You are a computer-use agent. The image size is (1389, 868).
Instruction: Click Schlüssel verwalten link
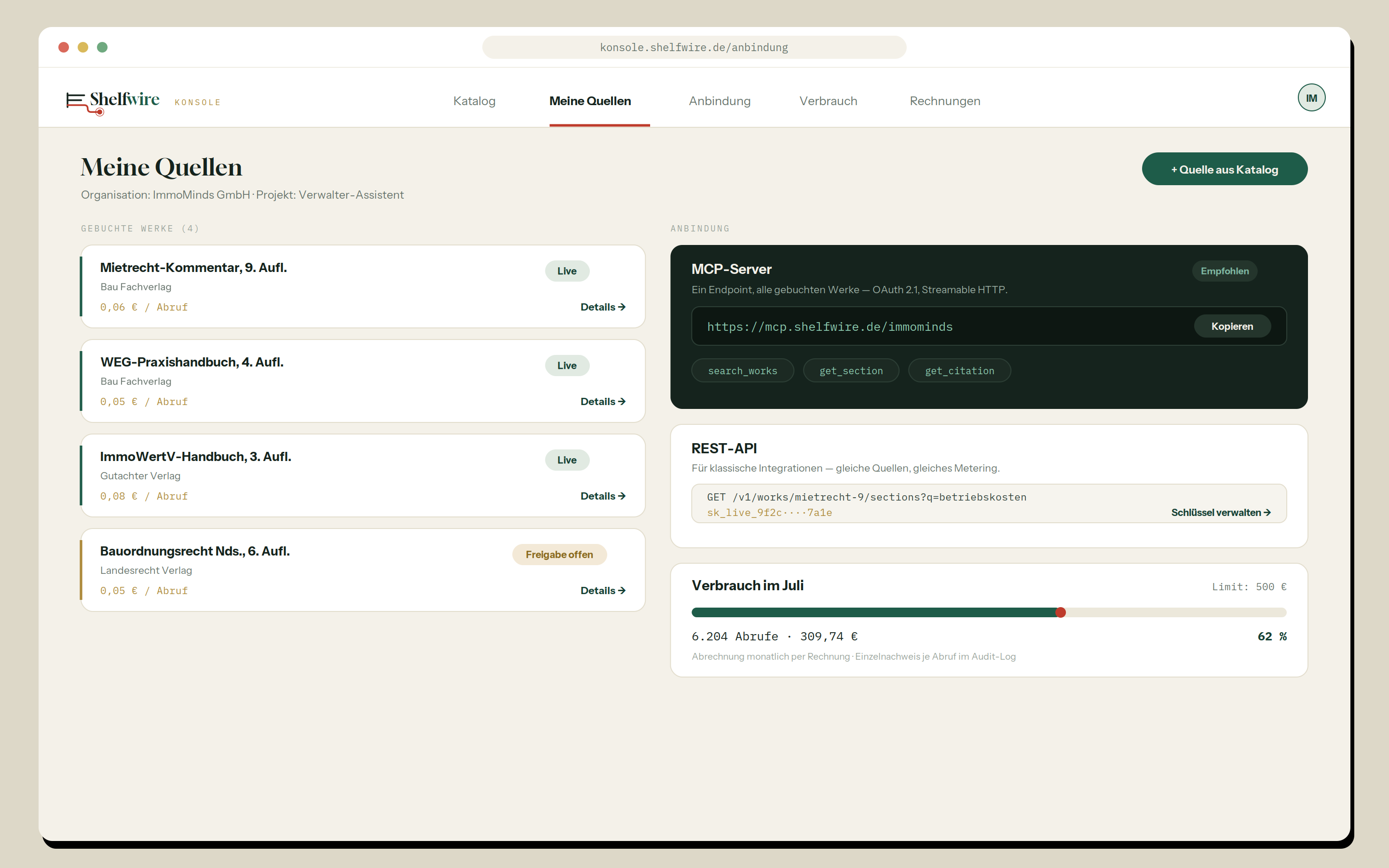(1221, 513)
